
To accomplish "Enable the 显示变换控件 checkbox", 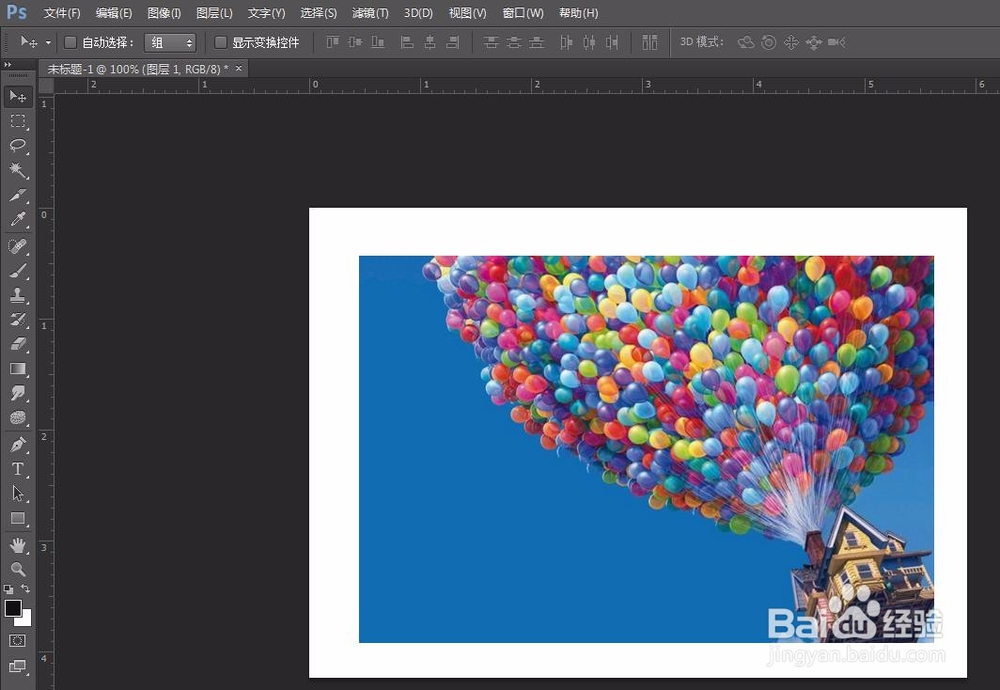I will point(221,43).
